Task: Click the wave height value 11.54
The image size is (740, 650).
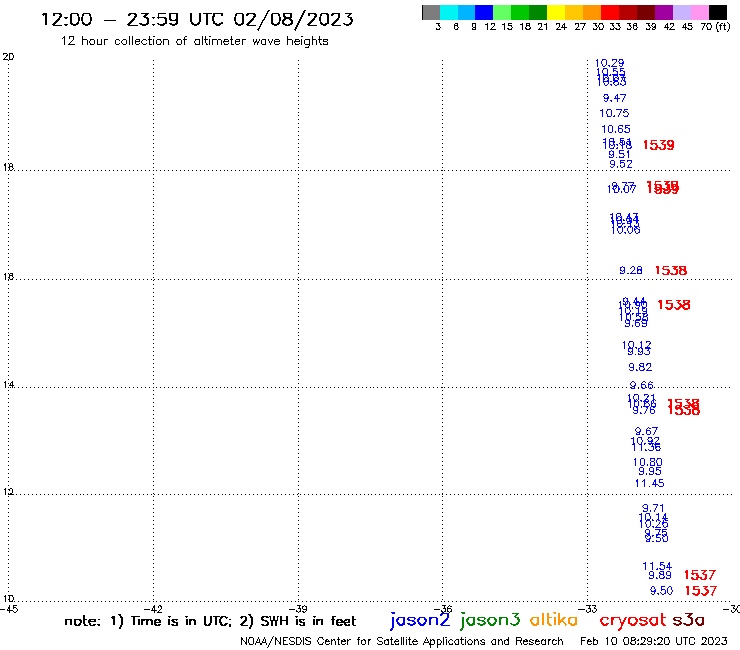Action: coord(657,566)
